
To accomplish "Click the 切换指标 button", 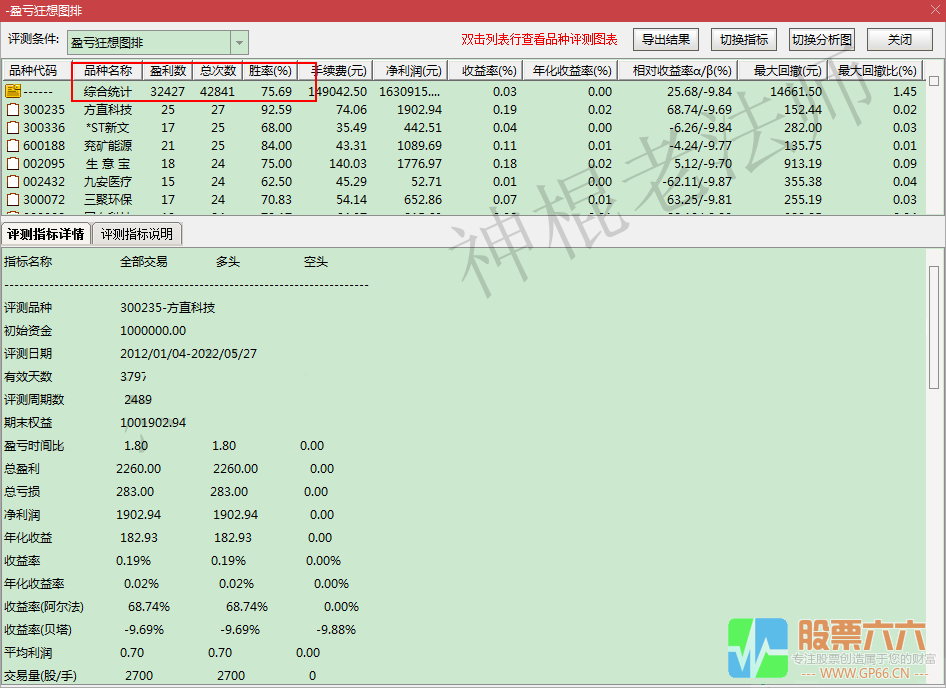I will [x=744, y=40].
